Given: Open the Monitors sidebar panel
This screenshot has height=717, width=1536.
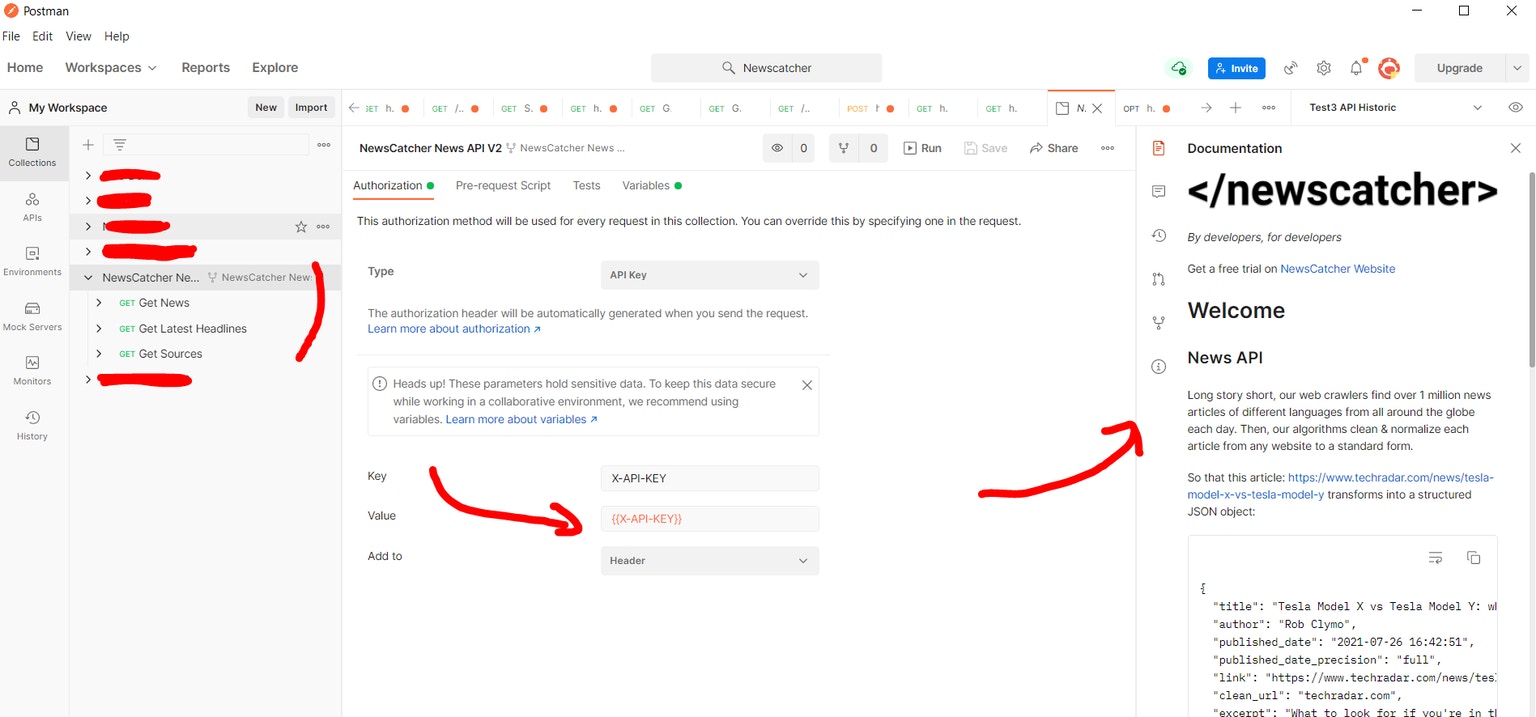Looking at the screenshot, I should (32, 371).
